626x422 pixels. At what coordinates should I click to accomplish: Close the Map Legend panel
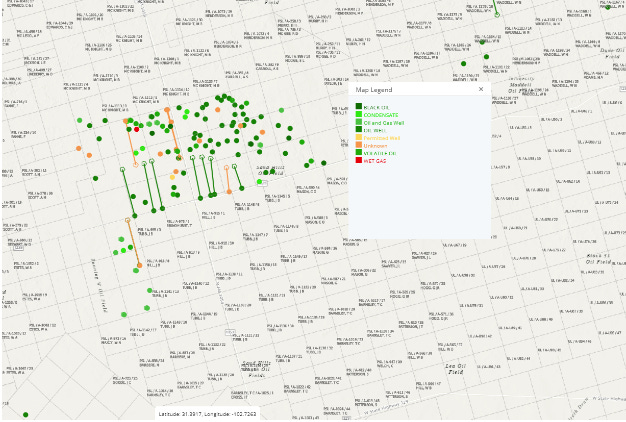(481, 89)
